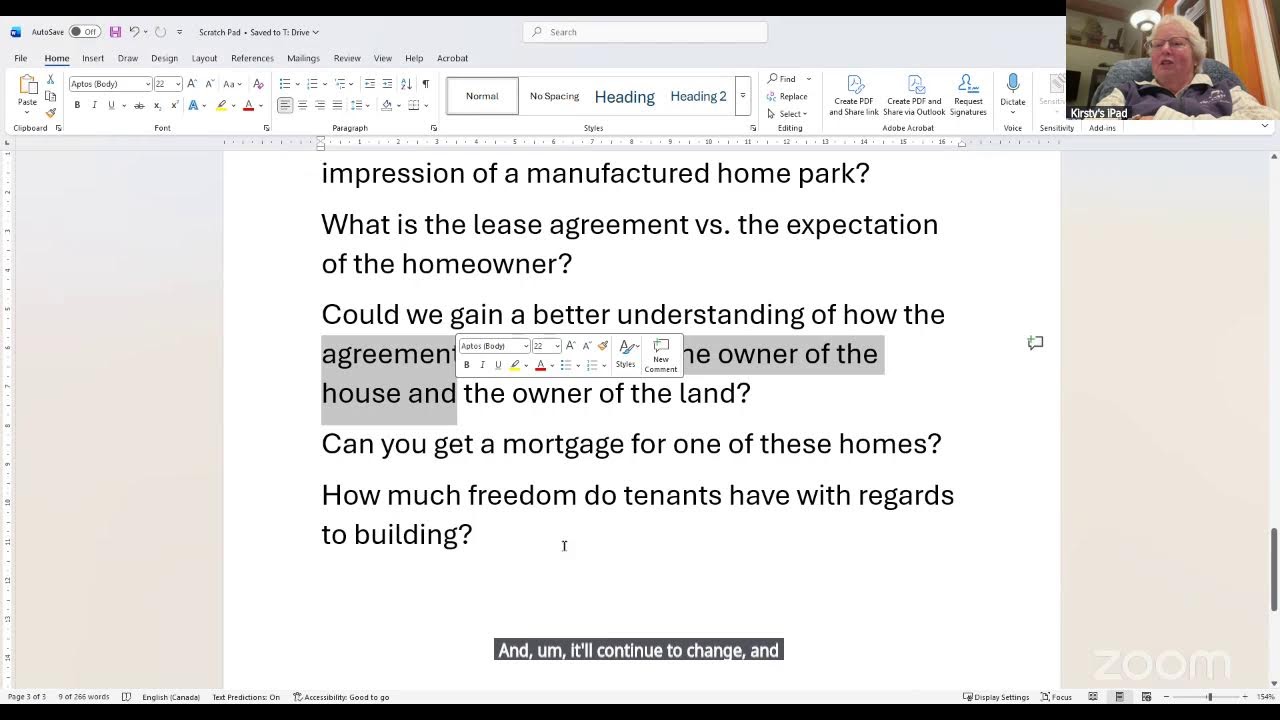Expand the Styles gallery more arrow
1280x720 pixels.
point(742,96)
